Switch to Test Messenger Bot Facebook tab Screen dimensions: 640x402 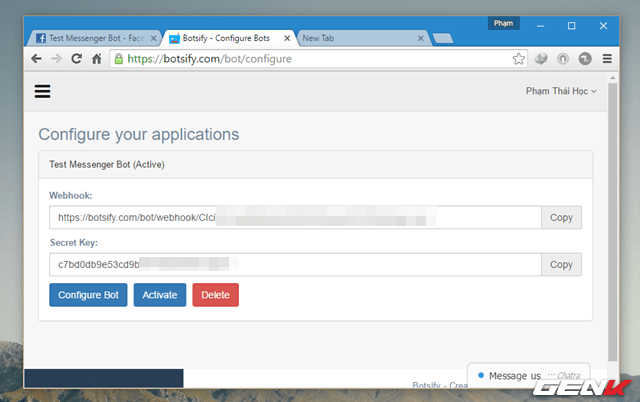coord(94,38)
